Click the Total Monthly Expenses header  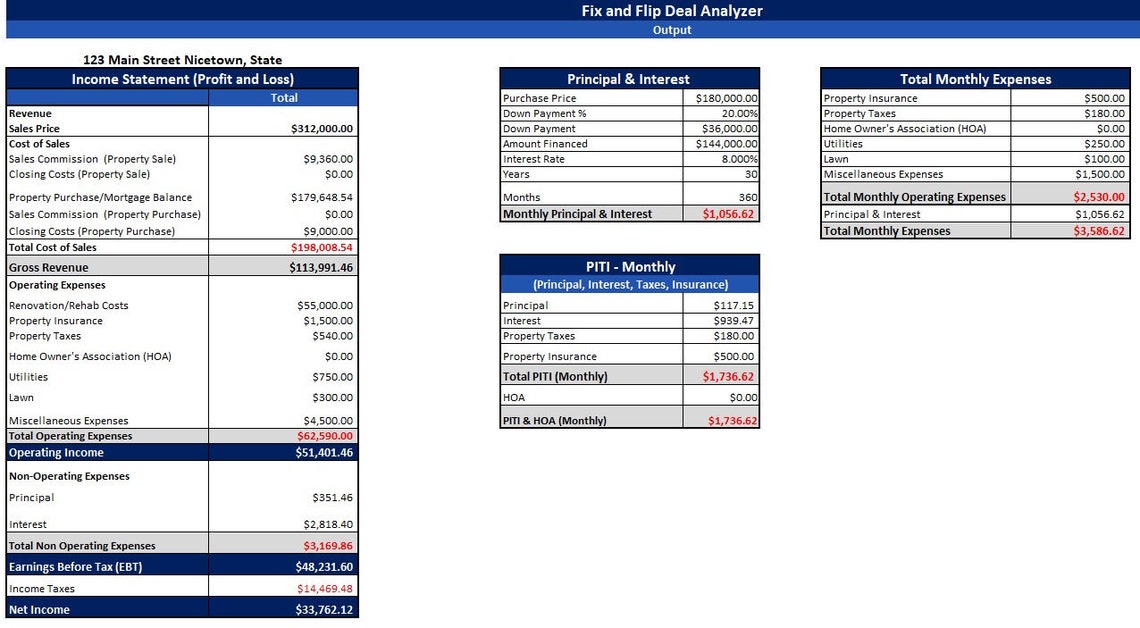pos(977,79)
